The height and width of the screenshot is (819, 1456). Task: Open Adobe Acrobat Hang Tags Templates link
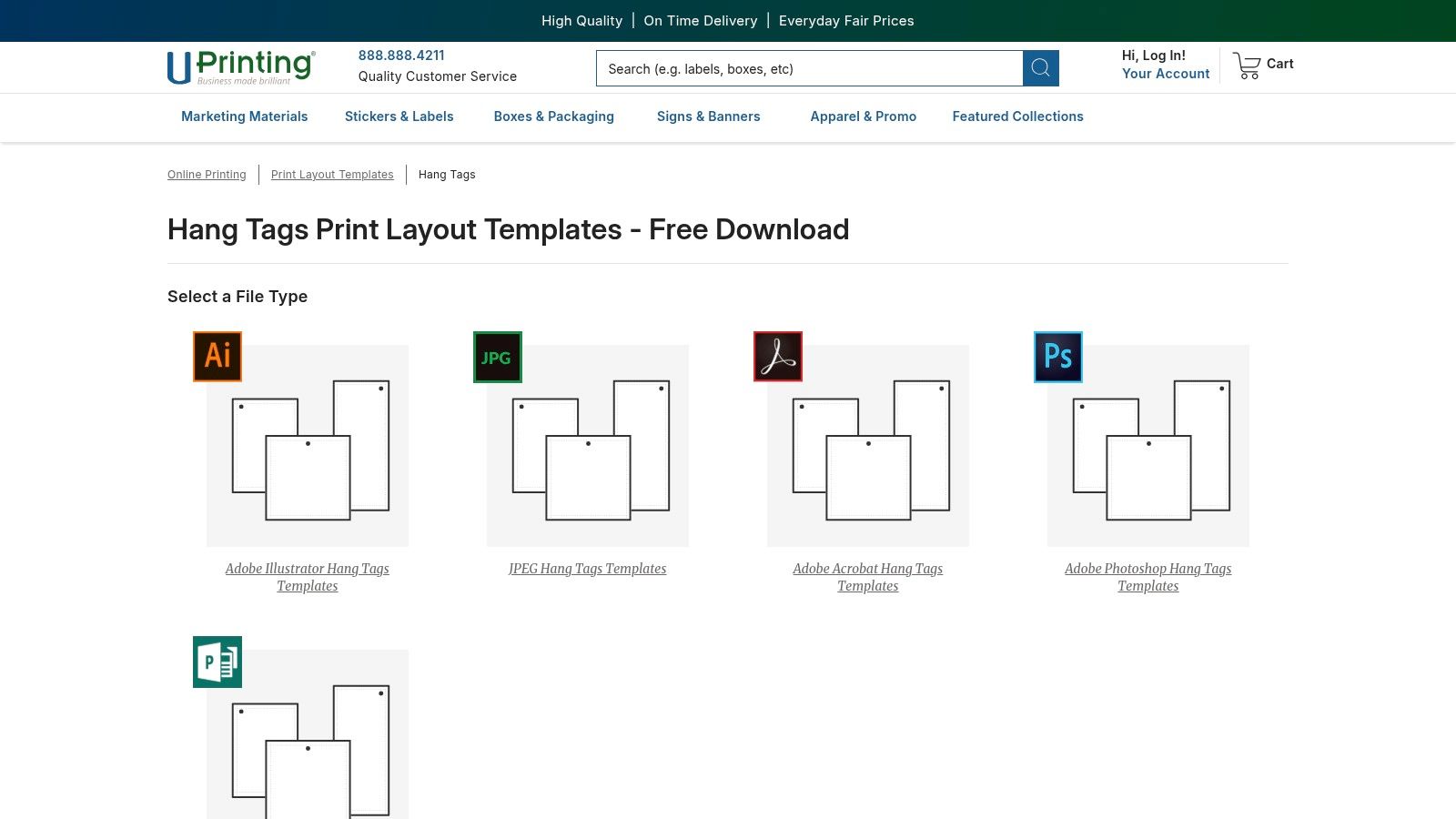[x=868, y=577]
